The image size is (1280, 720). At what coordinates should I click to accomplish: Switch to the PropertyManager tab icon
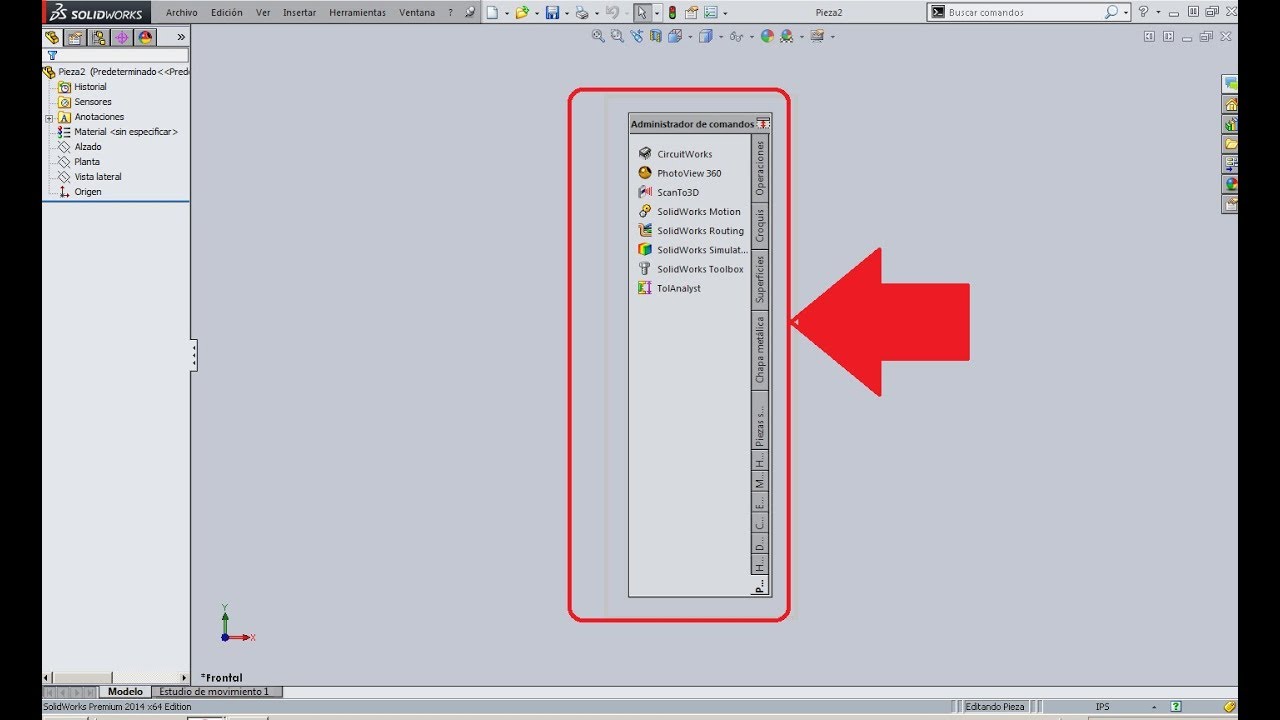[x=75, y=37]
